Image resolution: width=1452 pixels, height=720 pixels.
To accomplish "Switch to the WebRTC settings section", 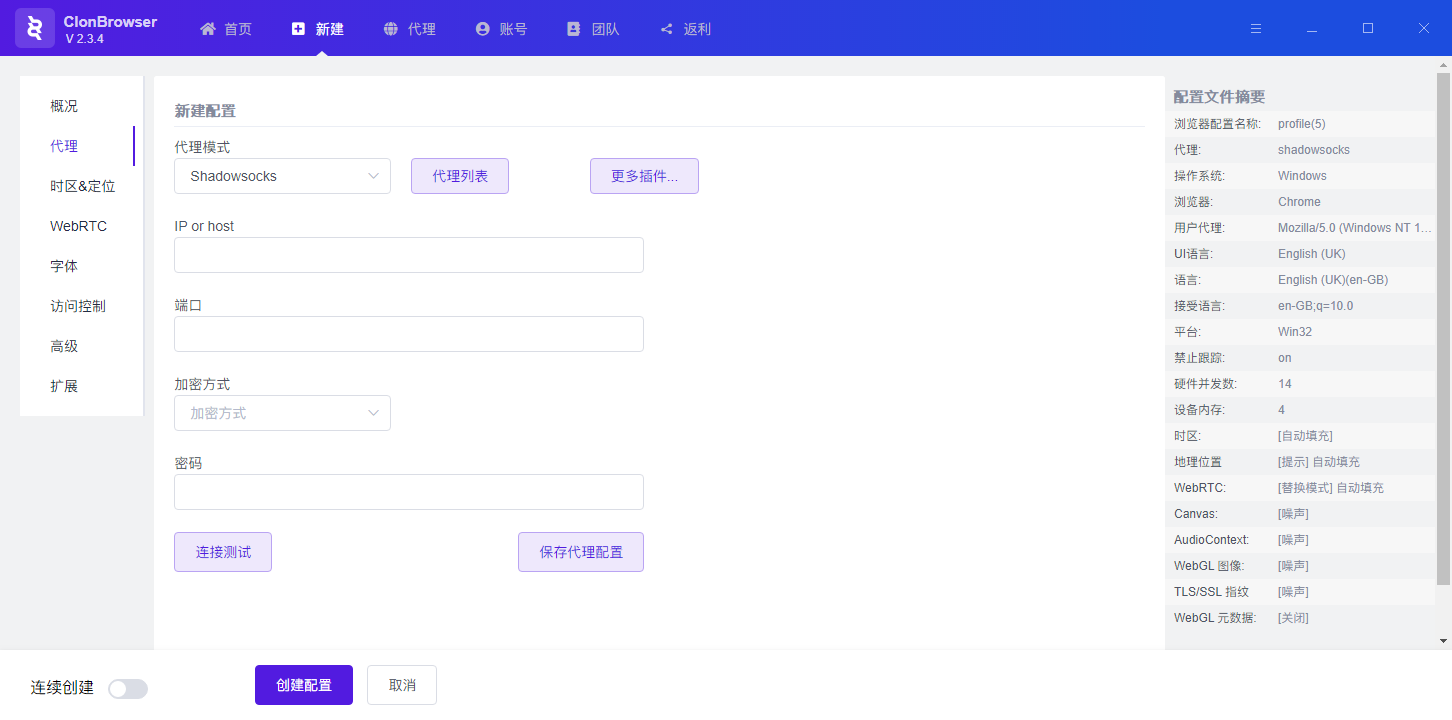I will pyautogui.click(x=78, y=225).
